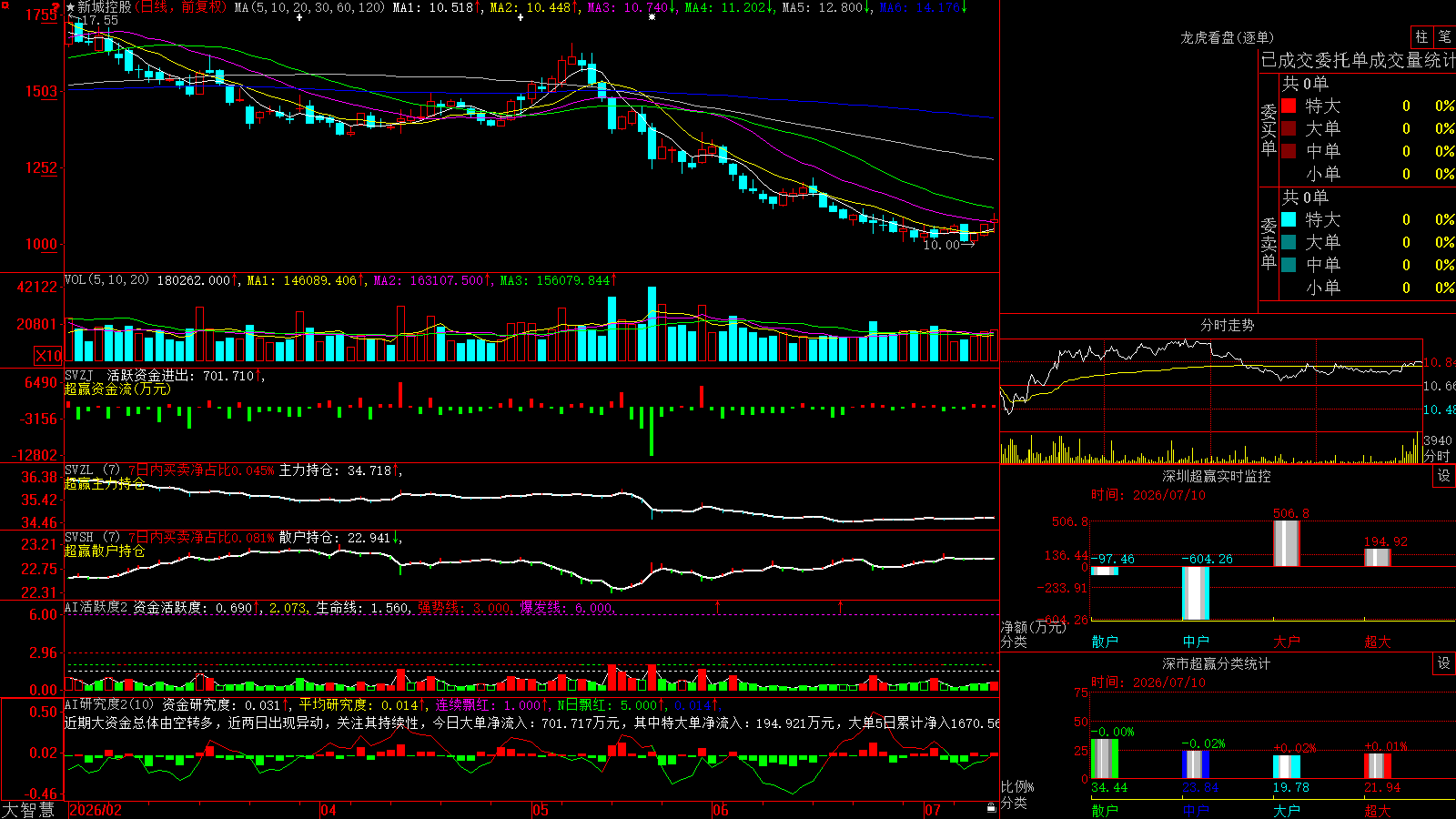
Task: Click the 龙虎看盘(逐单) panel title
Action: 1227,37
